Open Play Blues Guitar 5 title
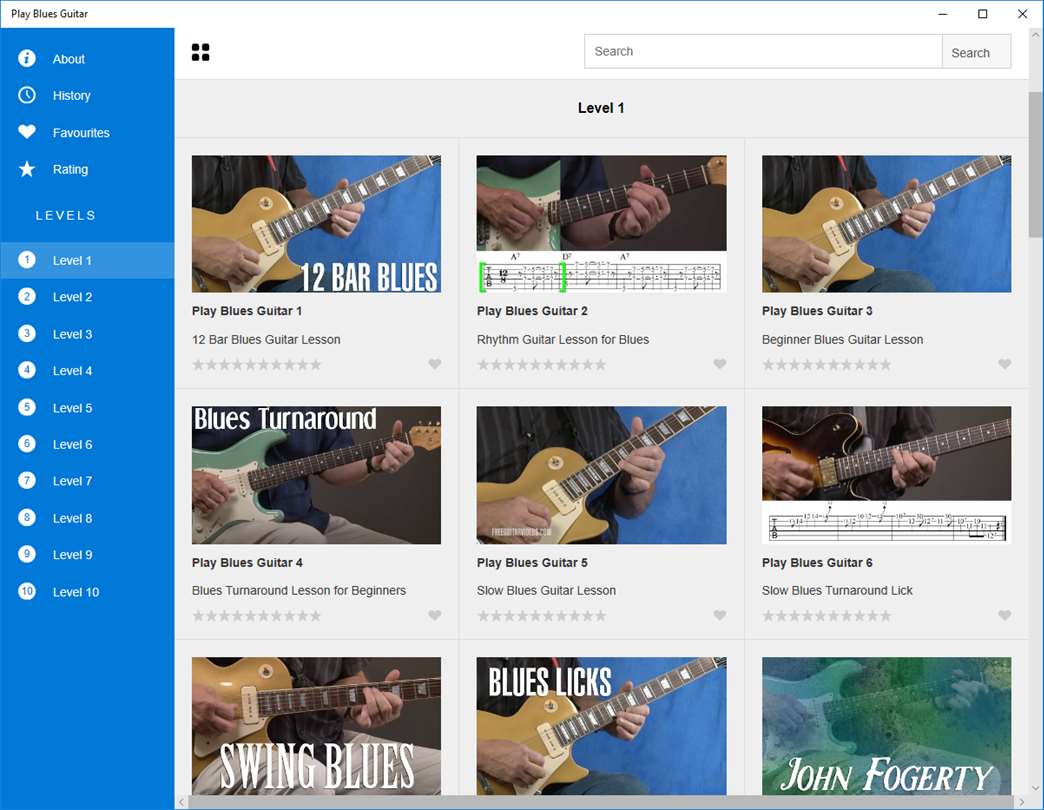 coord(532,562)
